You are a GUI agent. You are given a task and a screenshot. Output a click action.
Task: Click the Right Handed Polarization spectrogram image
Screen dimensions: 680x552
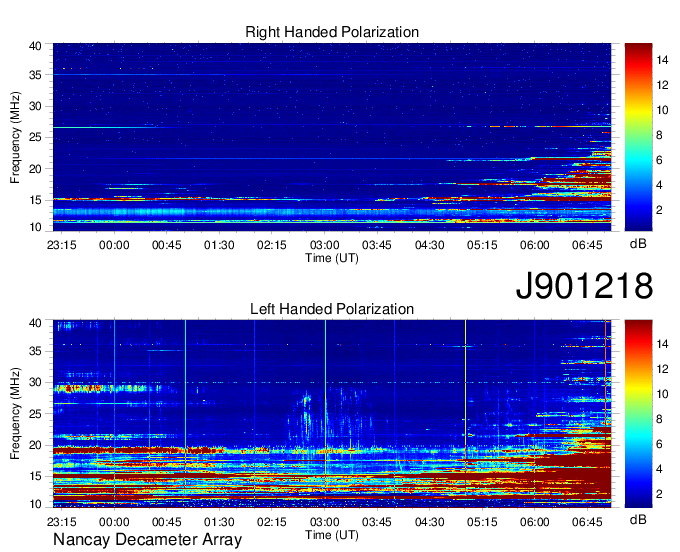pos(332,137)
